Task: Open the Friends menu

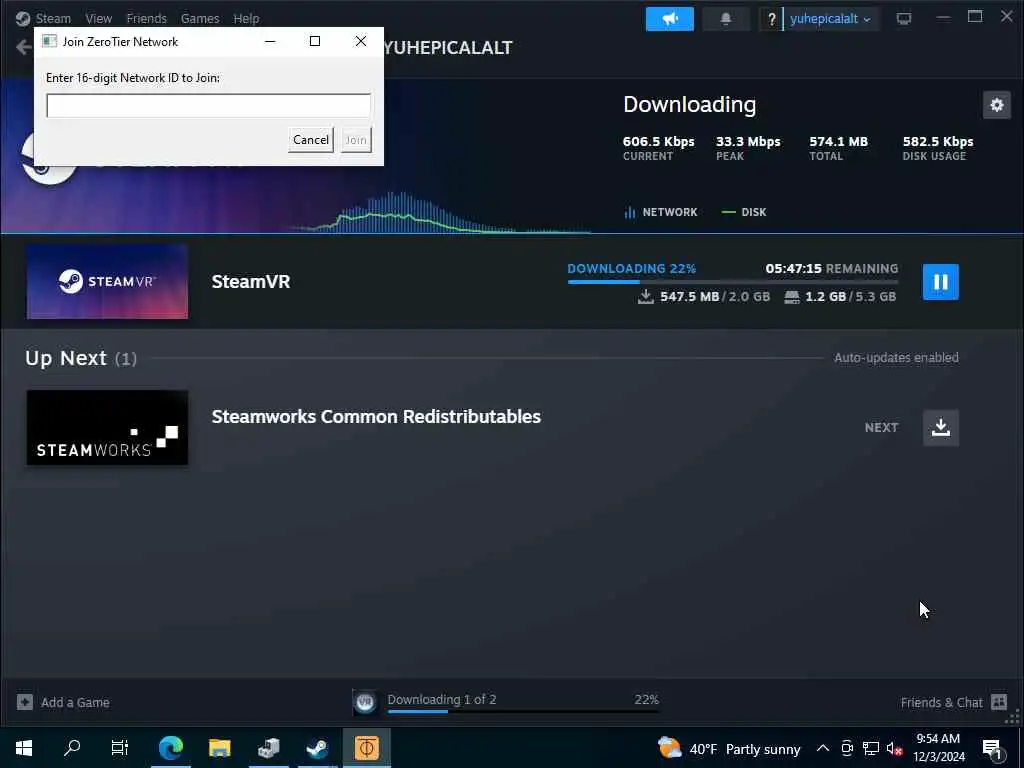Action: click(146, 18)
